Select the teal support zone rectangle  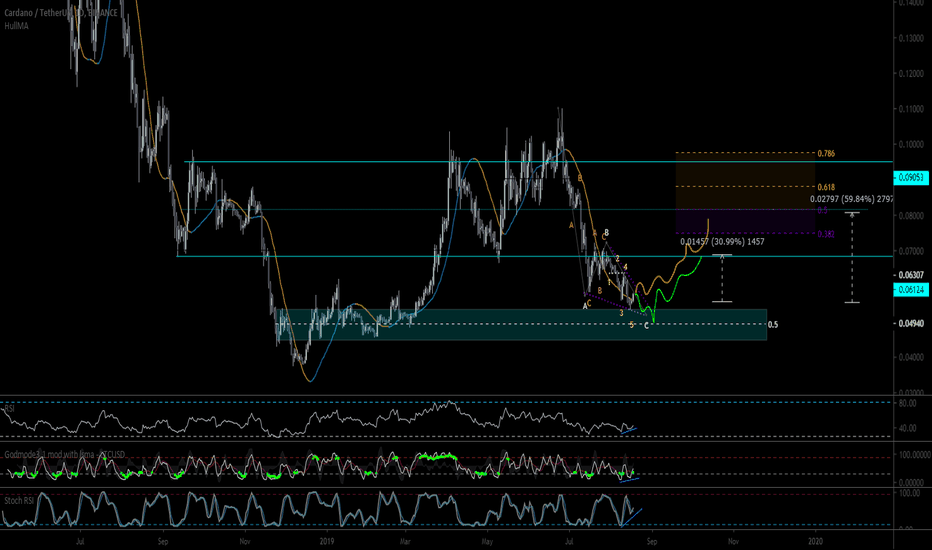(x=521, y=325)
